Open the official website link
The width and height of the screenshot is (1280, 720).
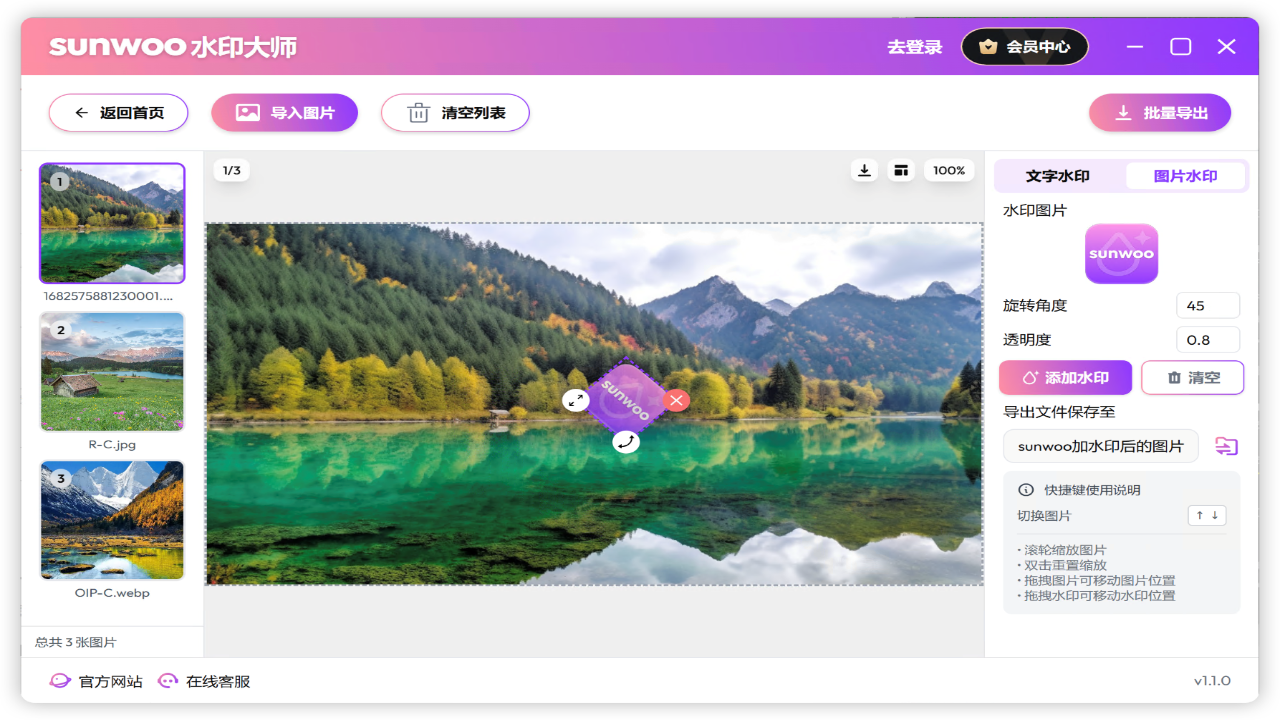[97, 681]
